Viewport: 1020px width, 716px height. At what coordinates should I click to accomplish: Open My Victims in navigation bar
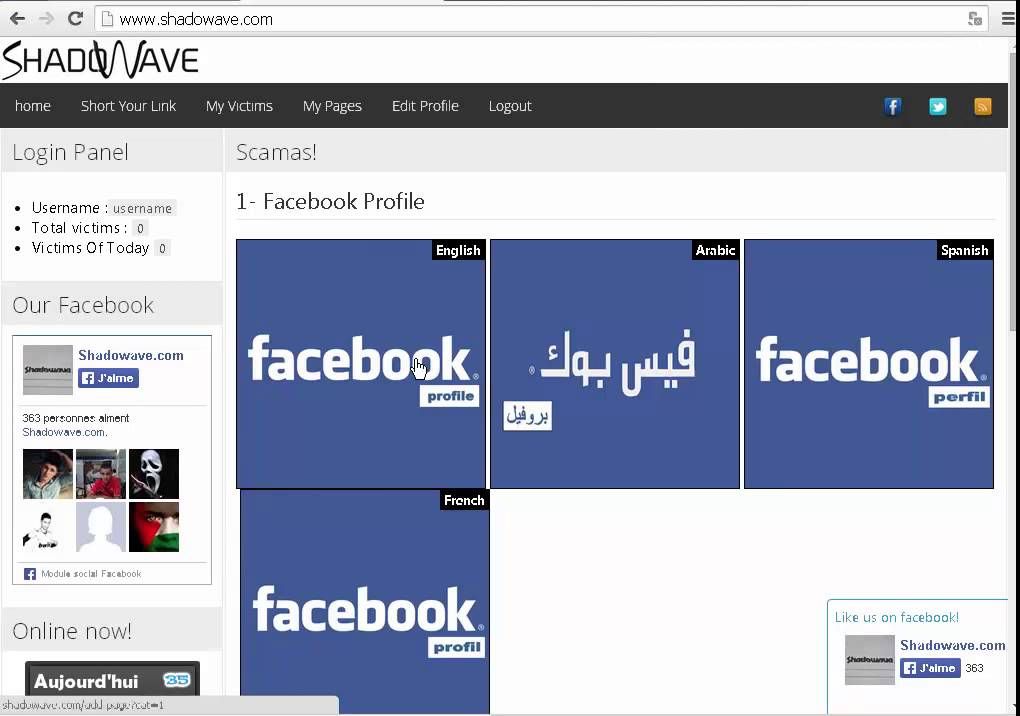pos(239,106)
